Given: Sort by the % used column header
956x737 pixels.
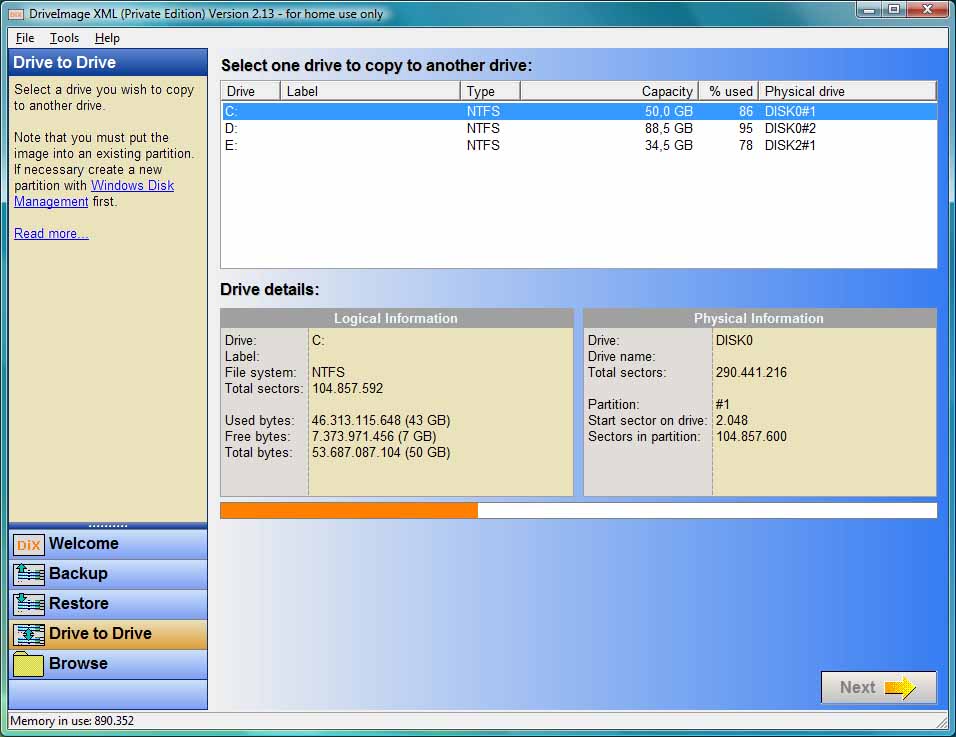Looking at the screenshot, I should point(728,91).
